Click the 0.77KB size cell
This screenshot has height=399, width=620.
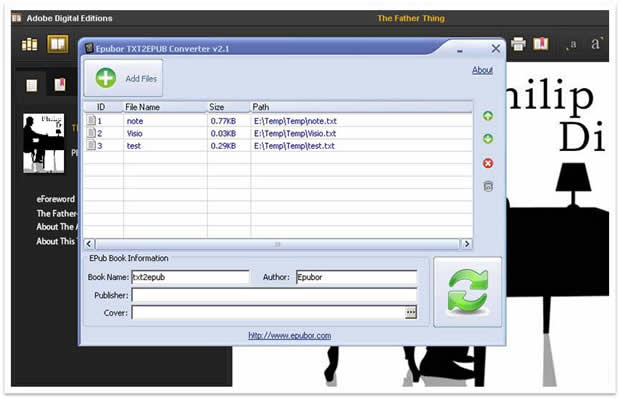223,121
